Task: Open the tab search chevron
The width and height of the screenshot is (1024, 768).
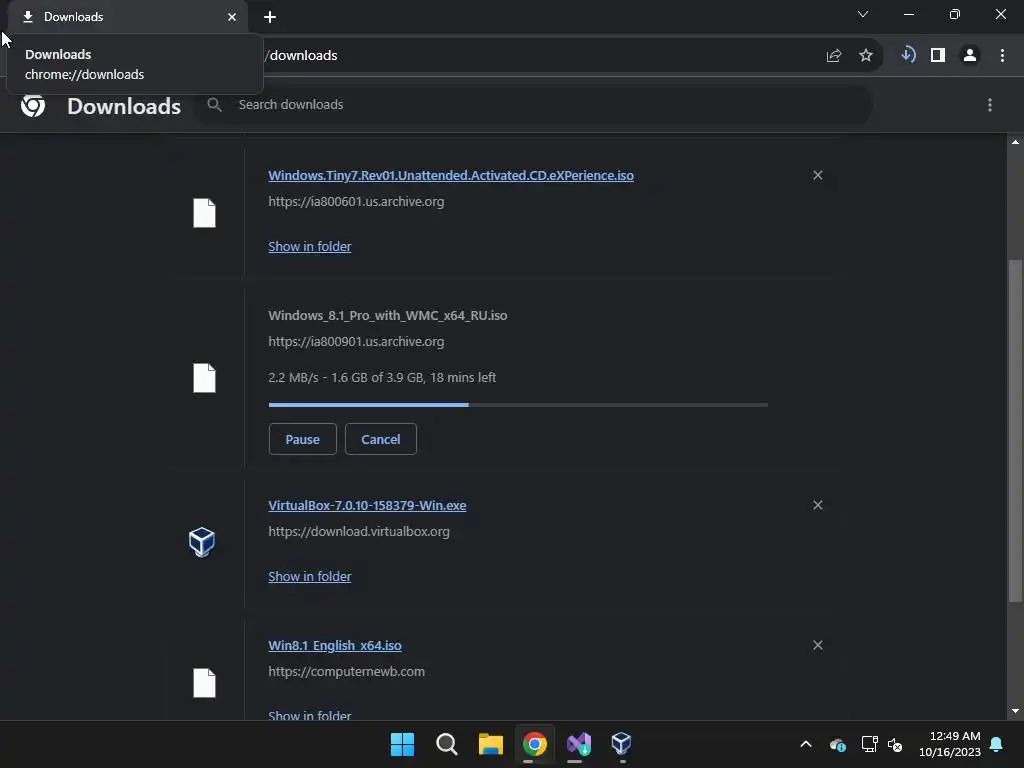Action: coord(863,14)
